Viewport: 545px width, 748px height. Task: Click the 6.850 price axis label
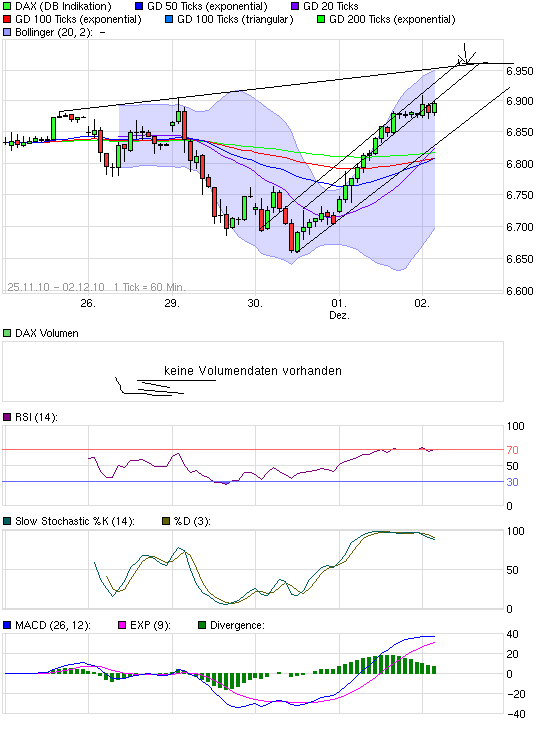click(x=520, y=132)
